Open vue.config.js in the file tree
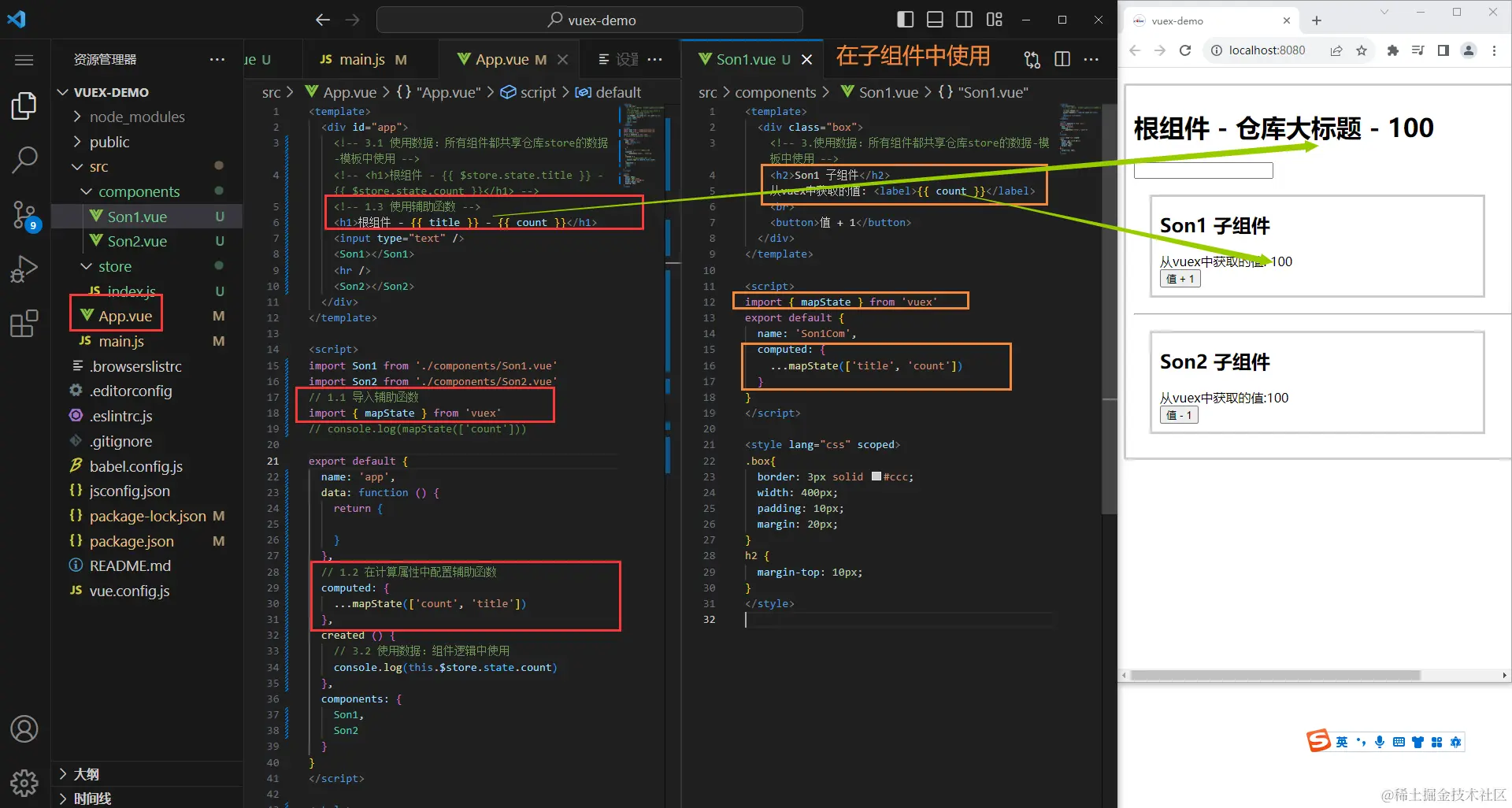The width and height of the screenshot is (1512, 808). pyautogui.click(x=129, y=591)
